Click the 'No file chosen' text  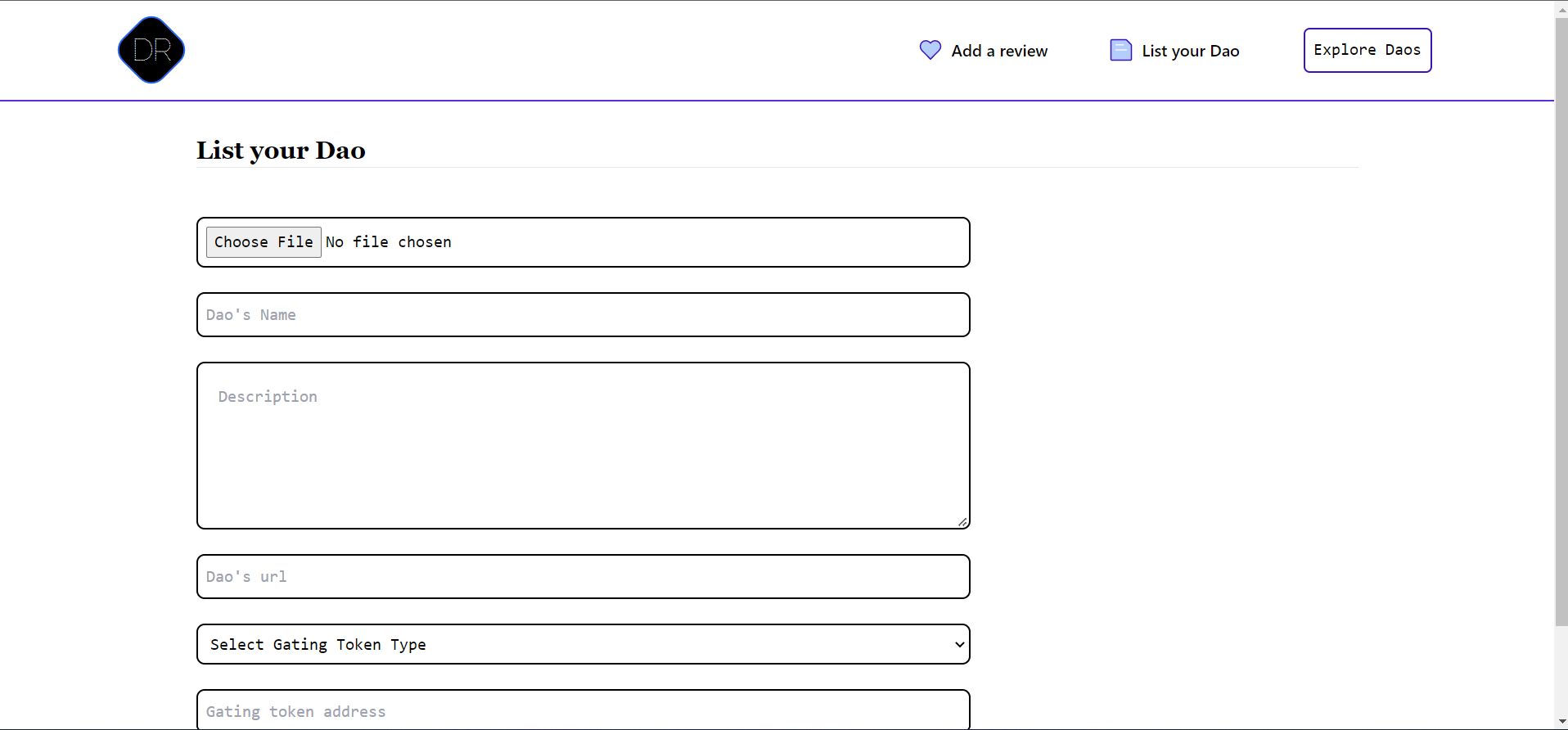click(x=389, y=242)
